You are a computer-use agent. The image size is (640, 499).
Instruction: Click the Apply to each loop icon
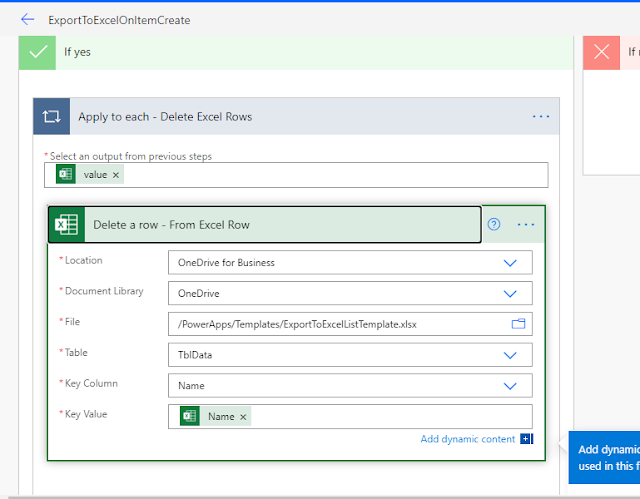point(51,116)
